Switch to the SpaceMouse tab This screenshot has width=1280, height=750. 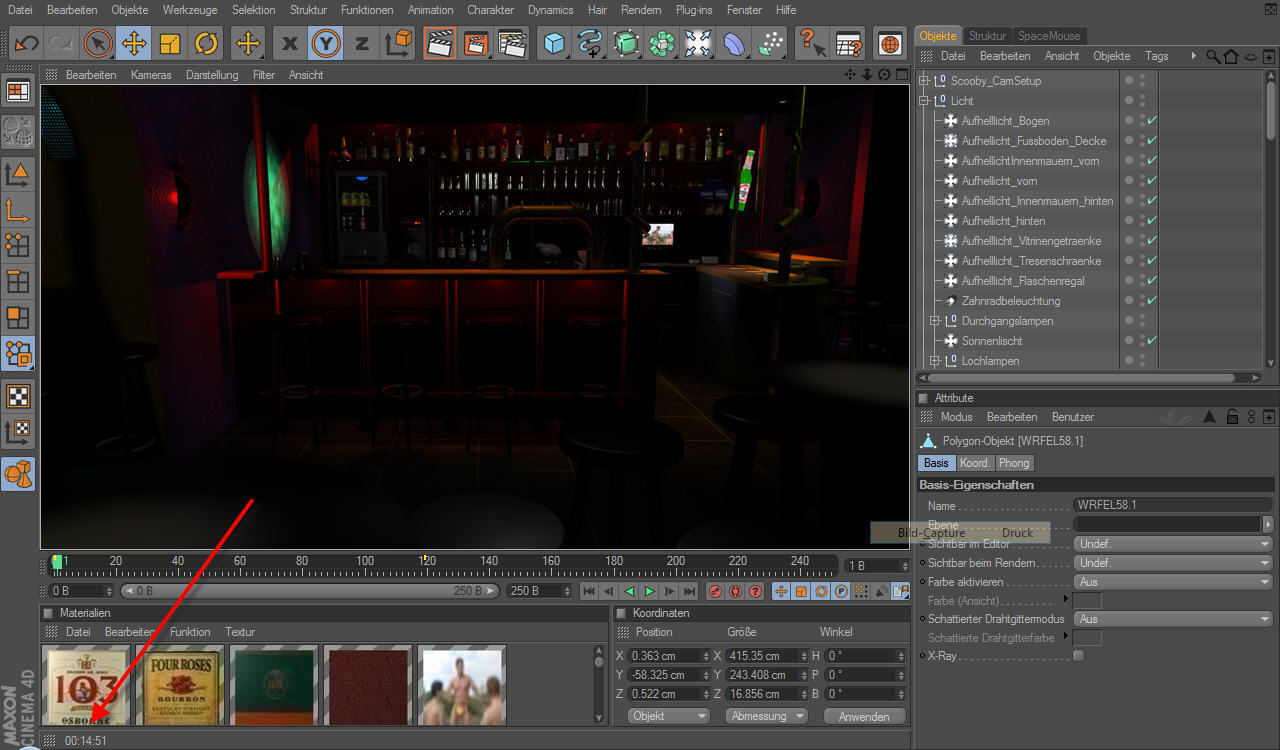1050,36
